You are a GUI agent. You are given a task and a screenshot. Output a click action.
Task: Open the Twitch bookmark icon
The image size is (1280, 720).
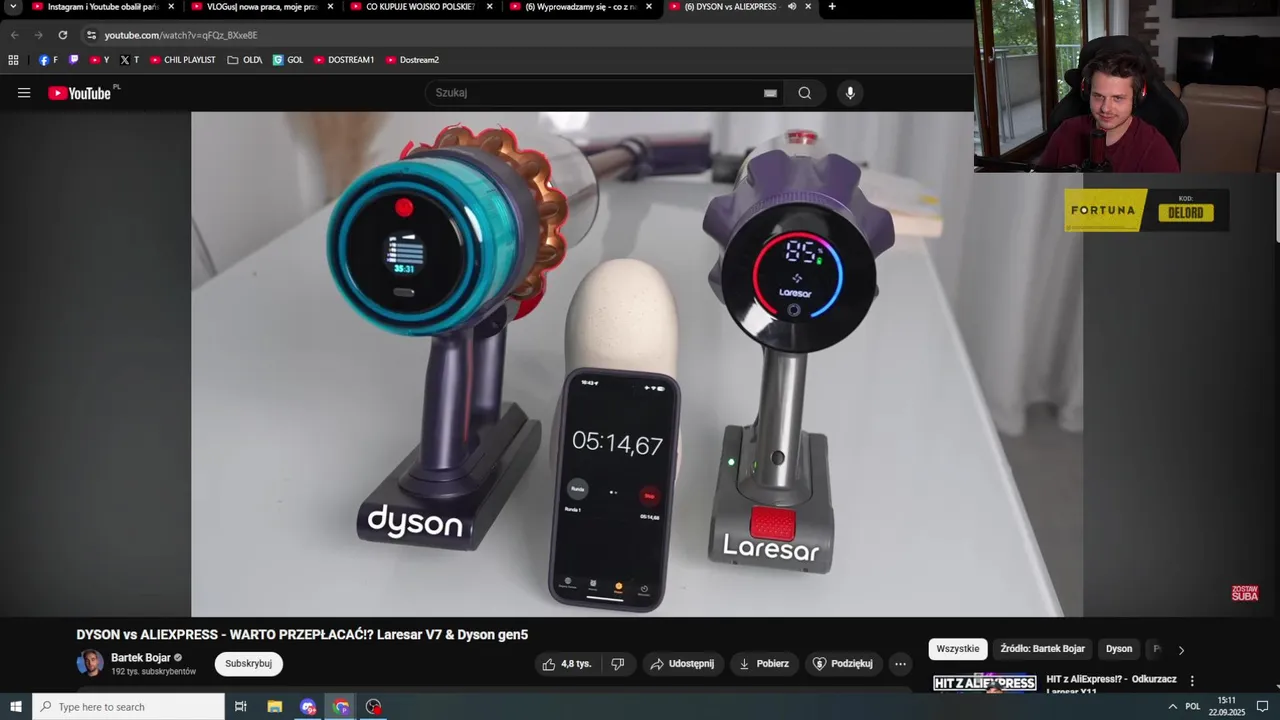pos(74,60)
